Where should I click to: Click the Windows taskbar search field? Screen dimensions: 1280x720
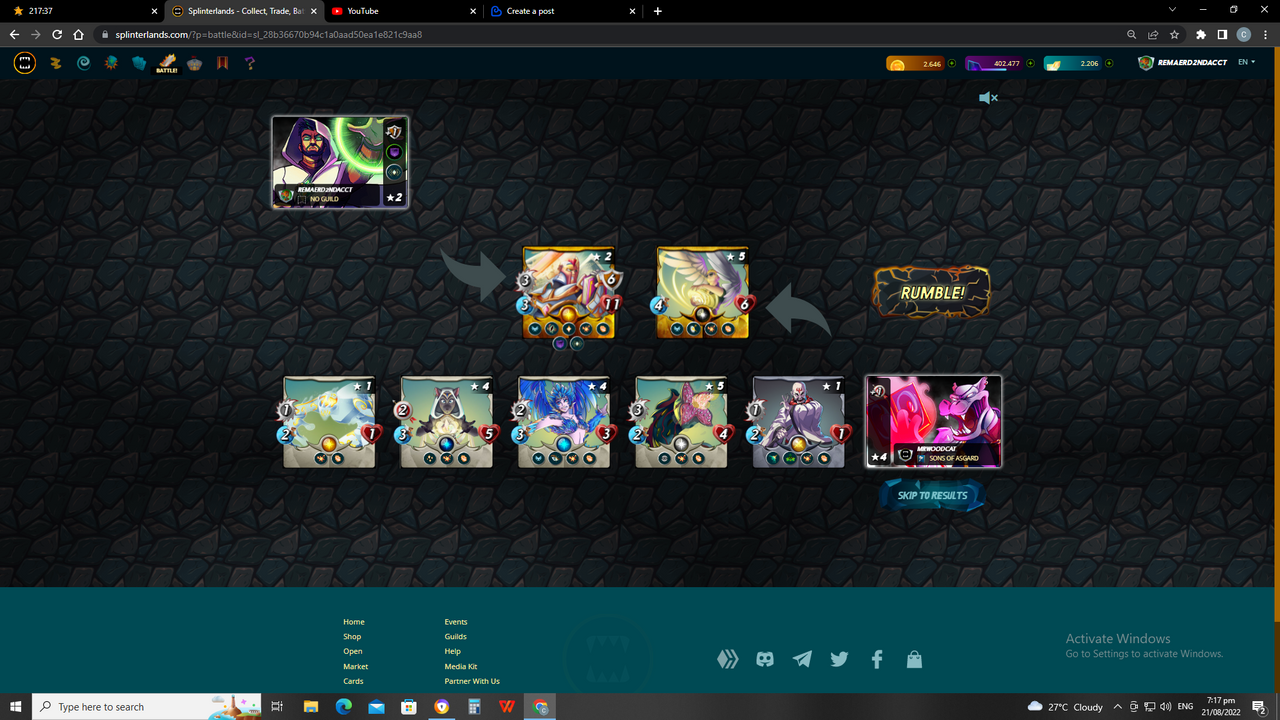tap(147, 707)
